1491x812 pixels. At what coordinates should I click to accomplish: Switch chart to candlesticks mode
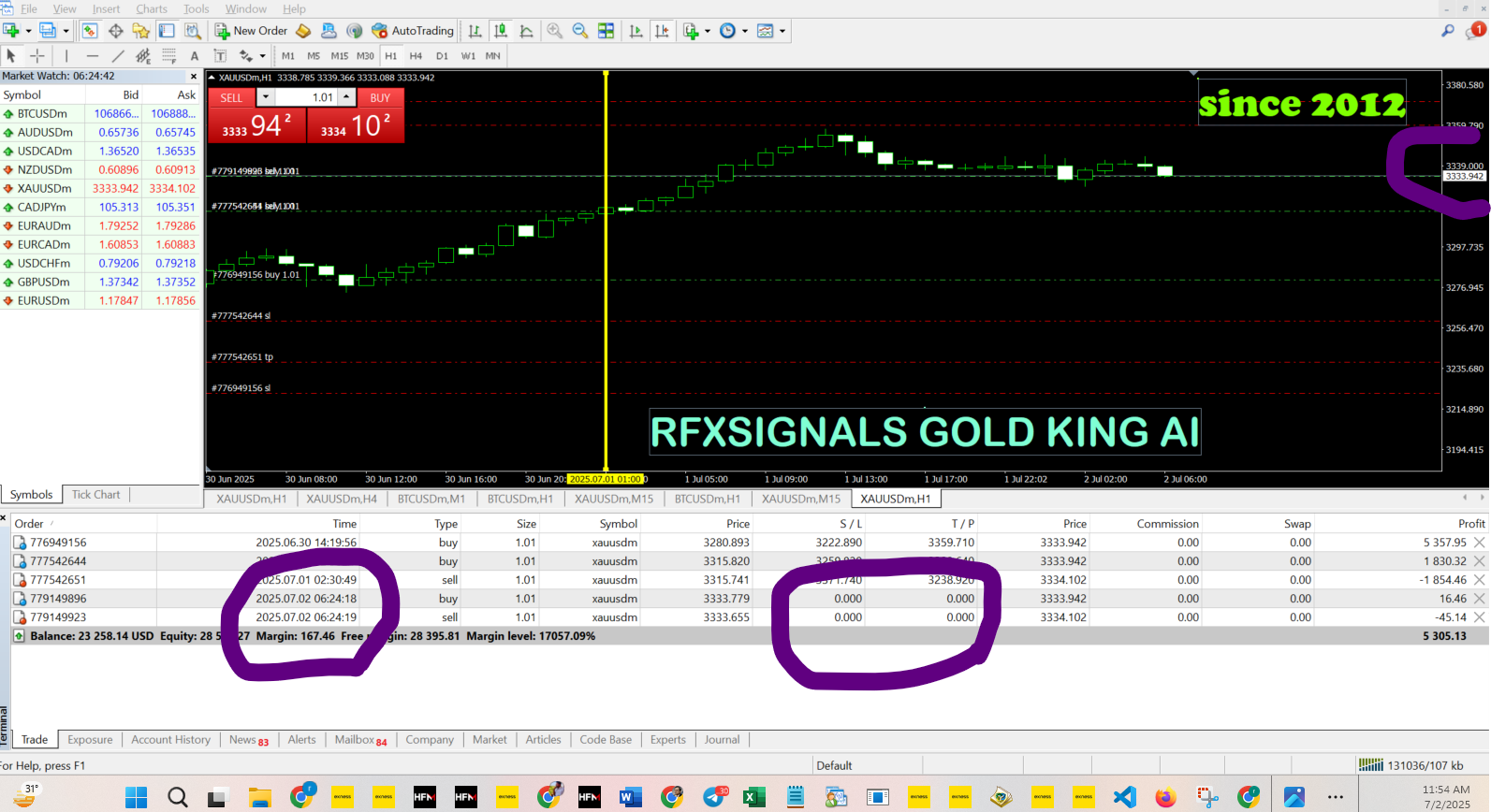click(x=501, y=31)
